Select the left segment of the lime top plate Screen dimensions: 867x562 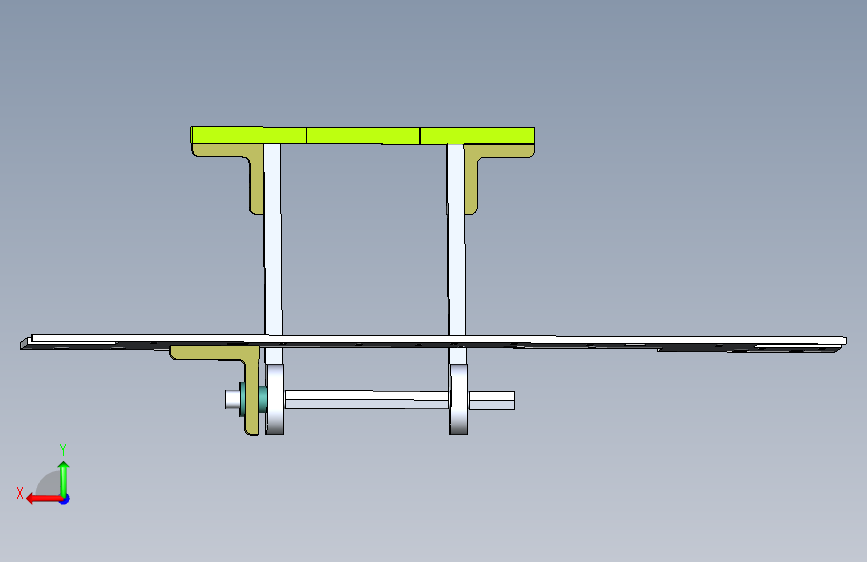click(248, 135)
